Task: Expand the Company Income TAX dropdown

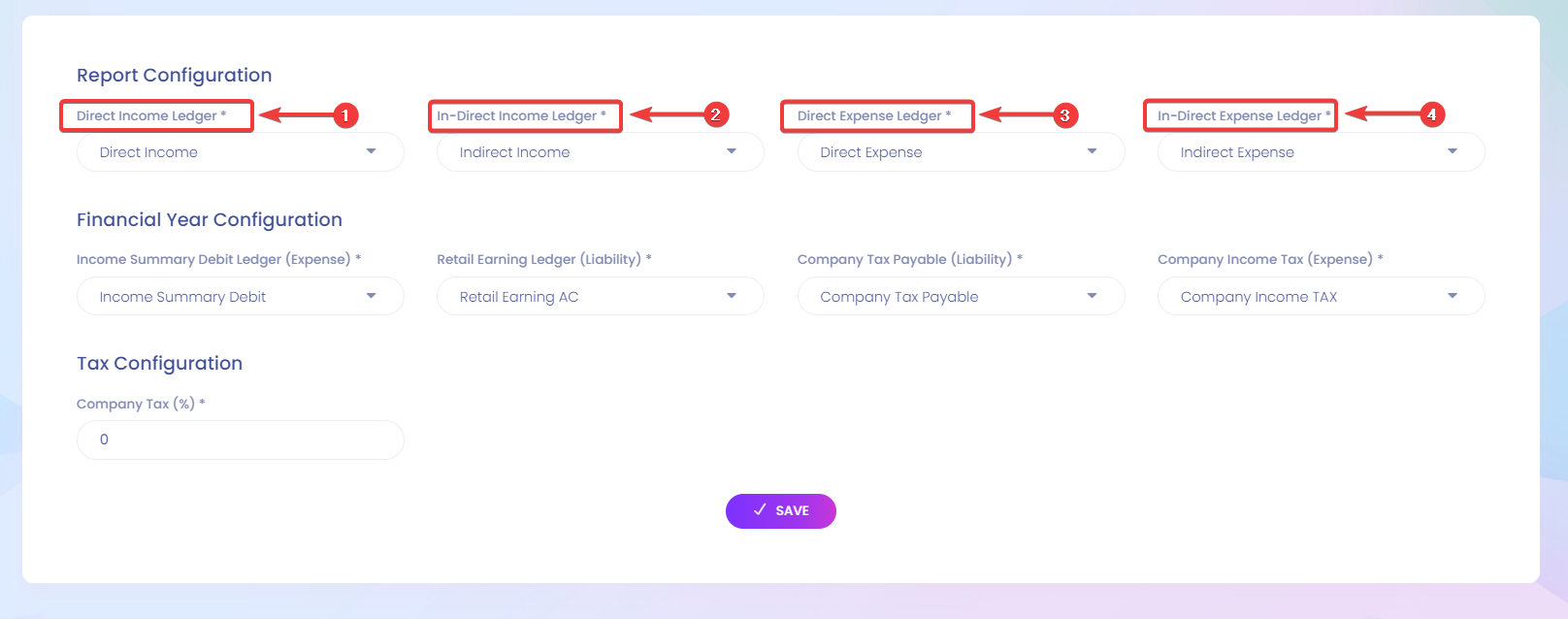Action: [1321, 297]
